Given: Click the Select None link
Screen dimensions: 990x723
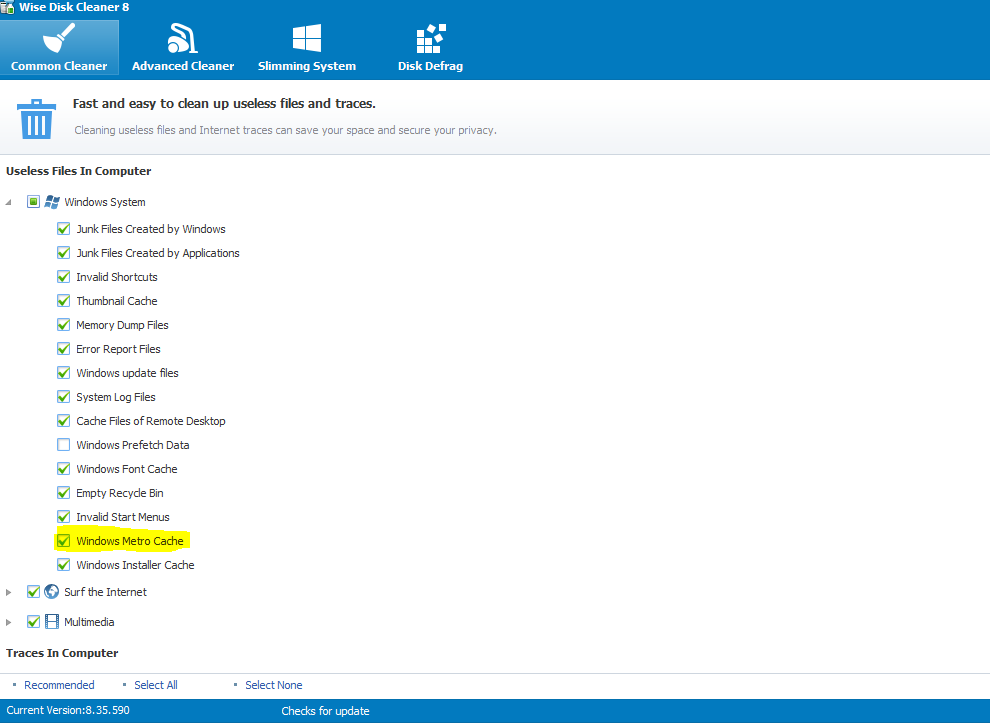Looking at the screenshot, I should point(273,685).
